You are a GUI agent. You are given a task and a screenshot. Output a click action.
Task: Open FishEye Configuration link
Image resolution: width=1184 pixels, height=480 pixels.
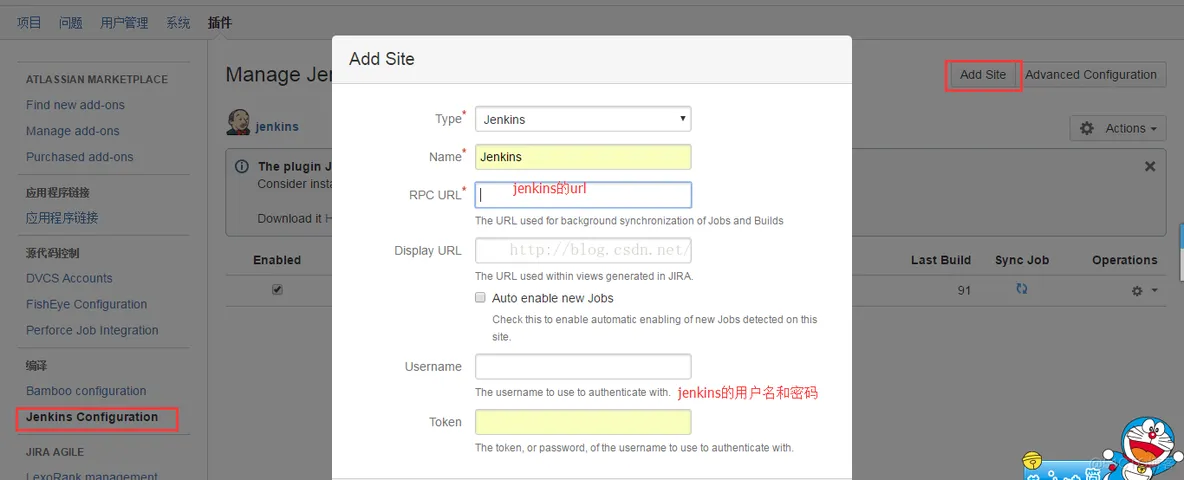(87, 304)
